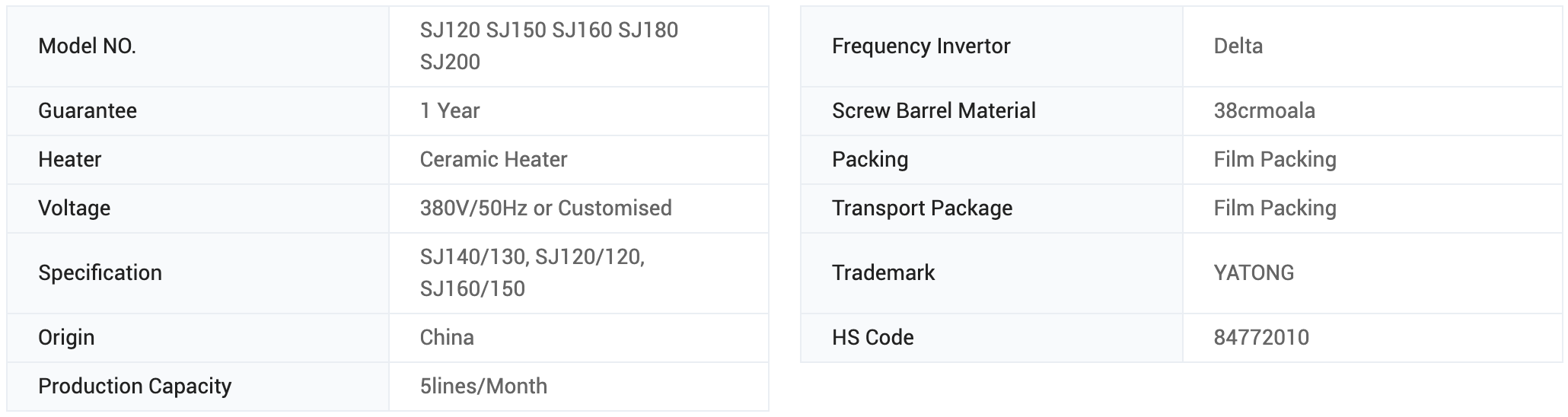Click the Heater label cell

coord(69,160)
